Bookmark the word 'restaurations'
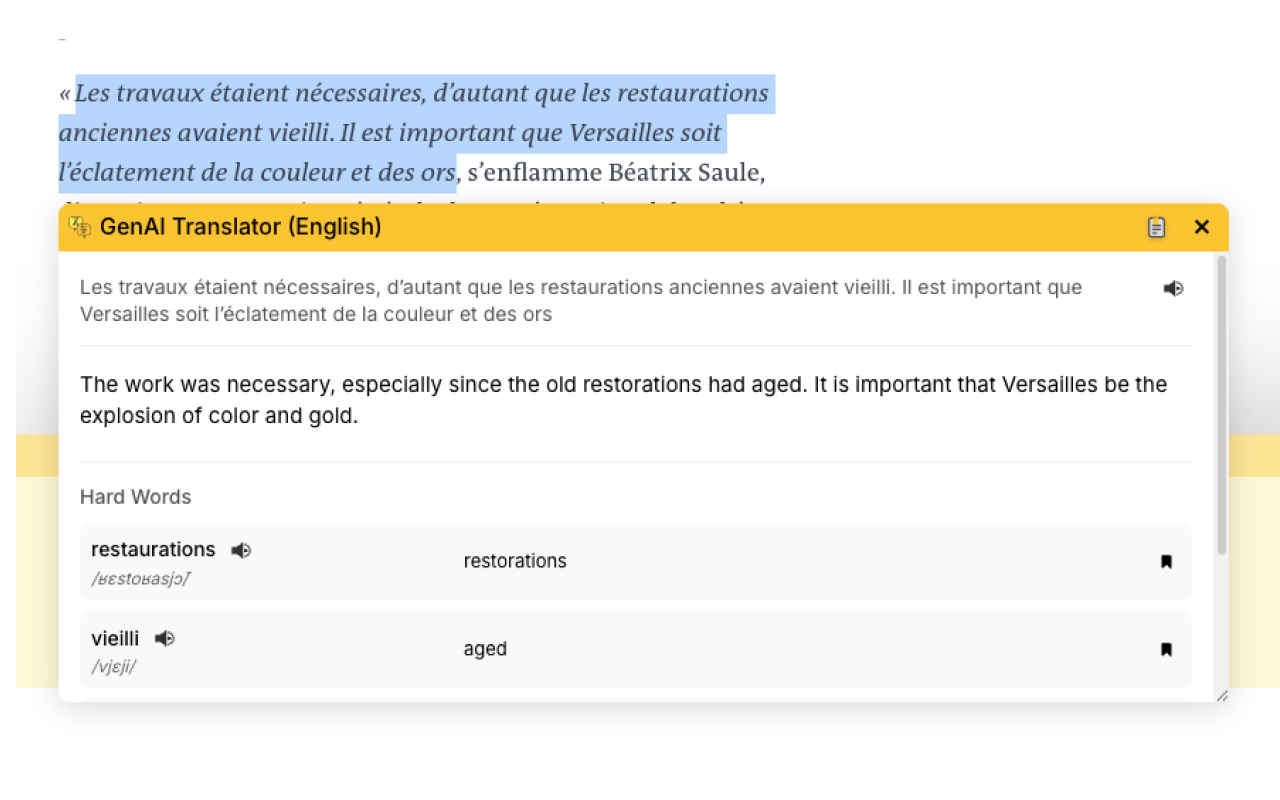This screenshot has height=800, width=1280. [1166, 562]
